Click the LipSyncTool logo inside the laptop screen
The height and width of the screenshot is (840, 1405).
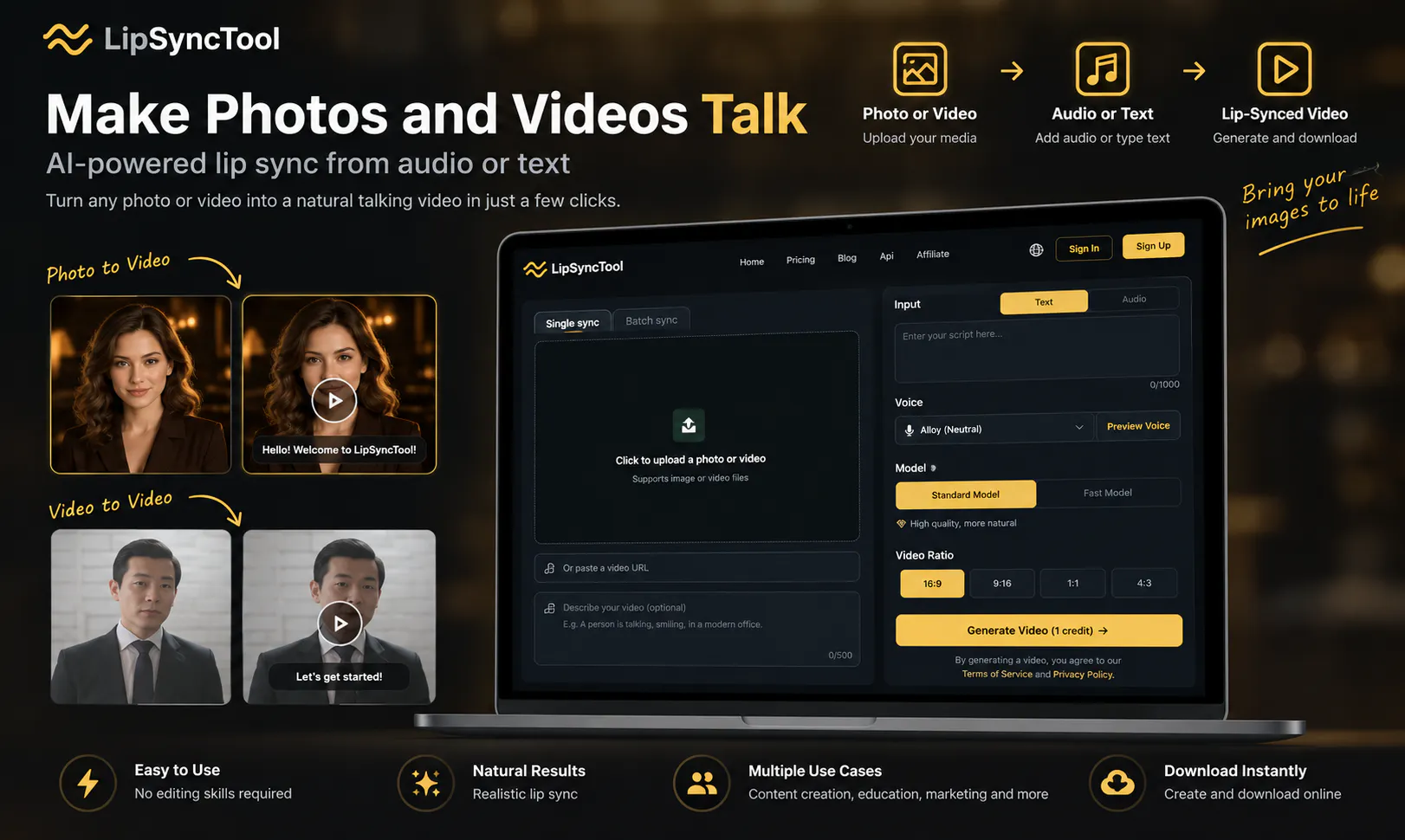(573, 268)
